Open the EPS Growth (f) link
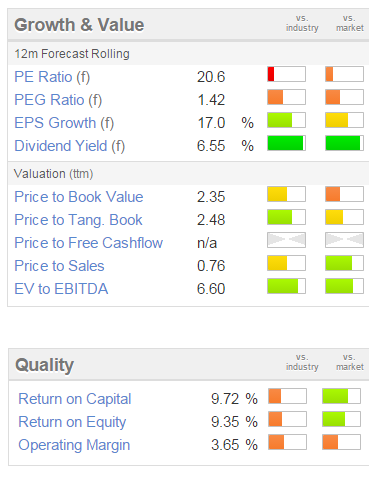Viewport: 369px width, 484px height. (x=64, y=123)
